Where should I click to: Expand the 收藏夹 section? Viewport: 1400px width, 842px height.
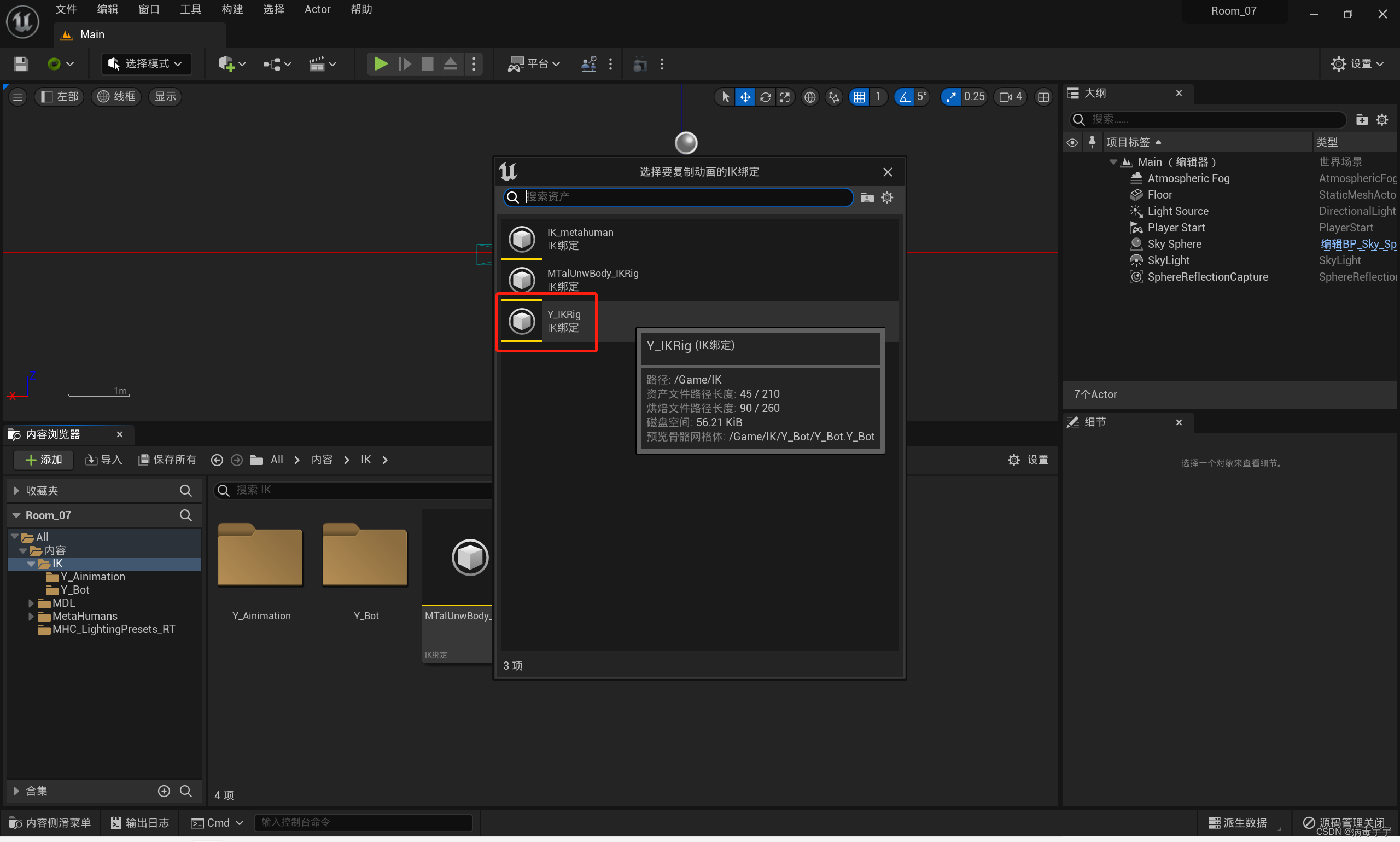[16, 490]
